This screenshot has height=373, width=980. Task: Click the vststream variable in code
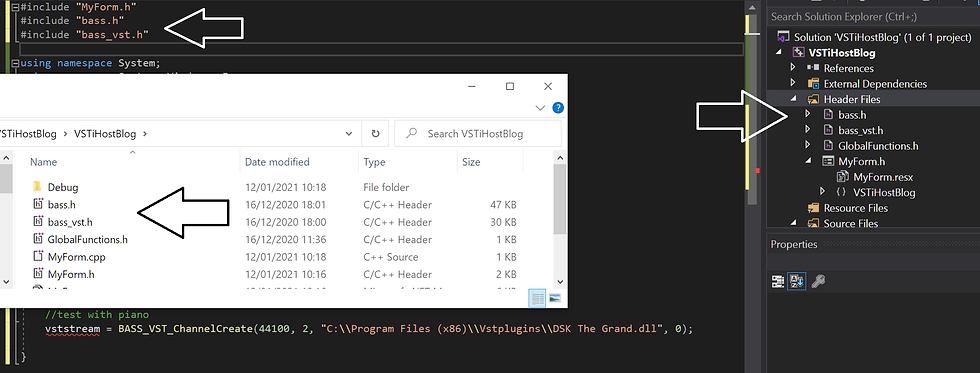tap(72, 329)
